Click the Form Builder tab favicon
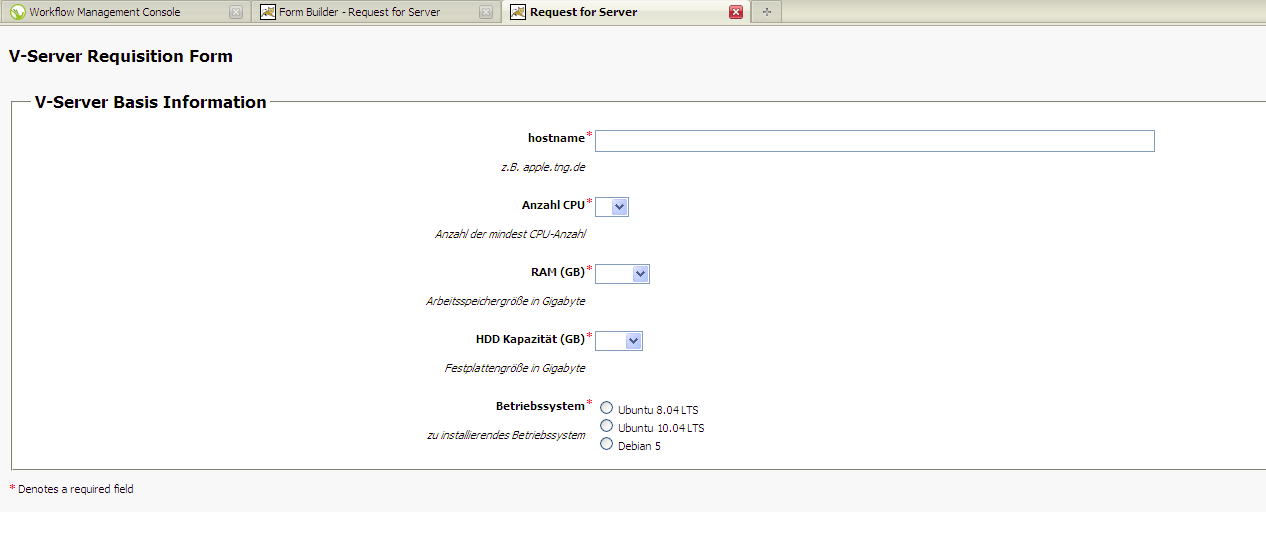1266x549 pixels. 268,12
